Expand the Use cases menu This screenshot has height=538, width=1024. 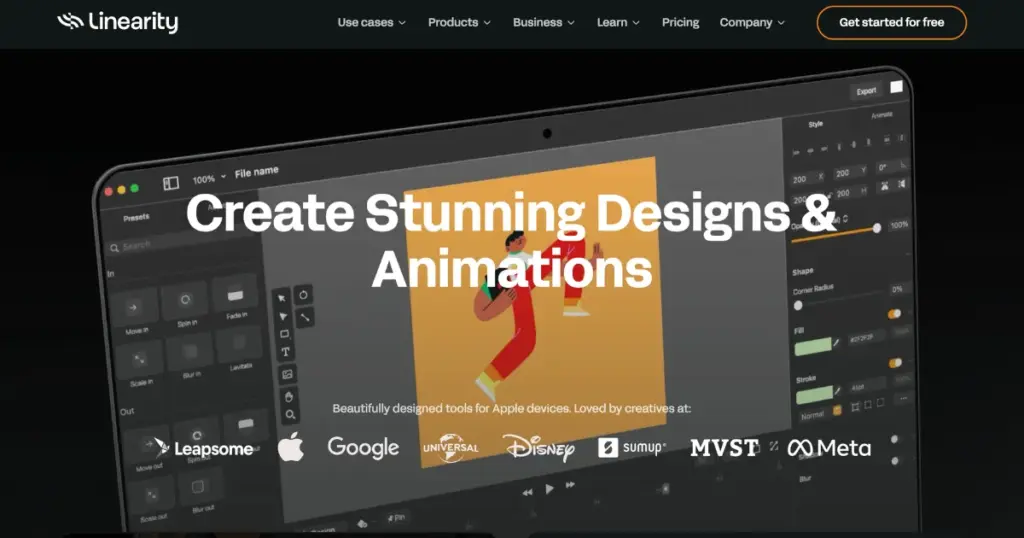pos(372,22)
